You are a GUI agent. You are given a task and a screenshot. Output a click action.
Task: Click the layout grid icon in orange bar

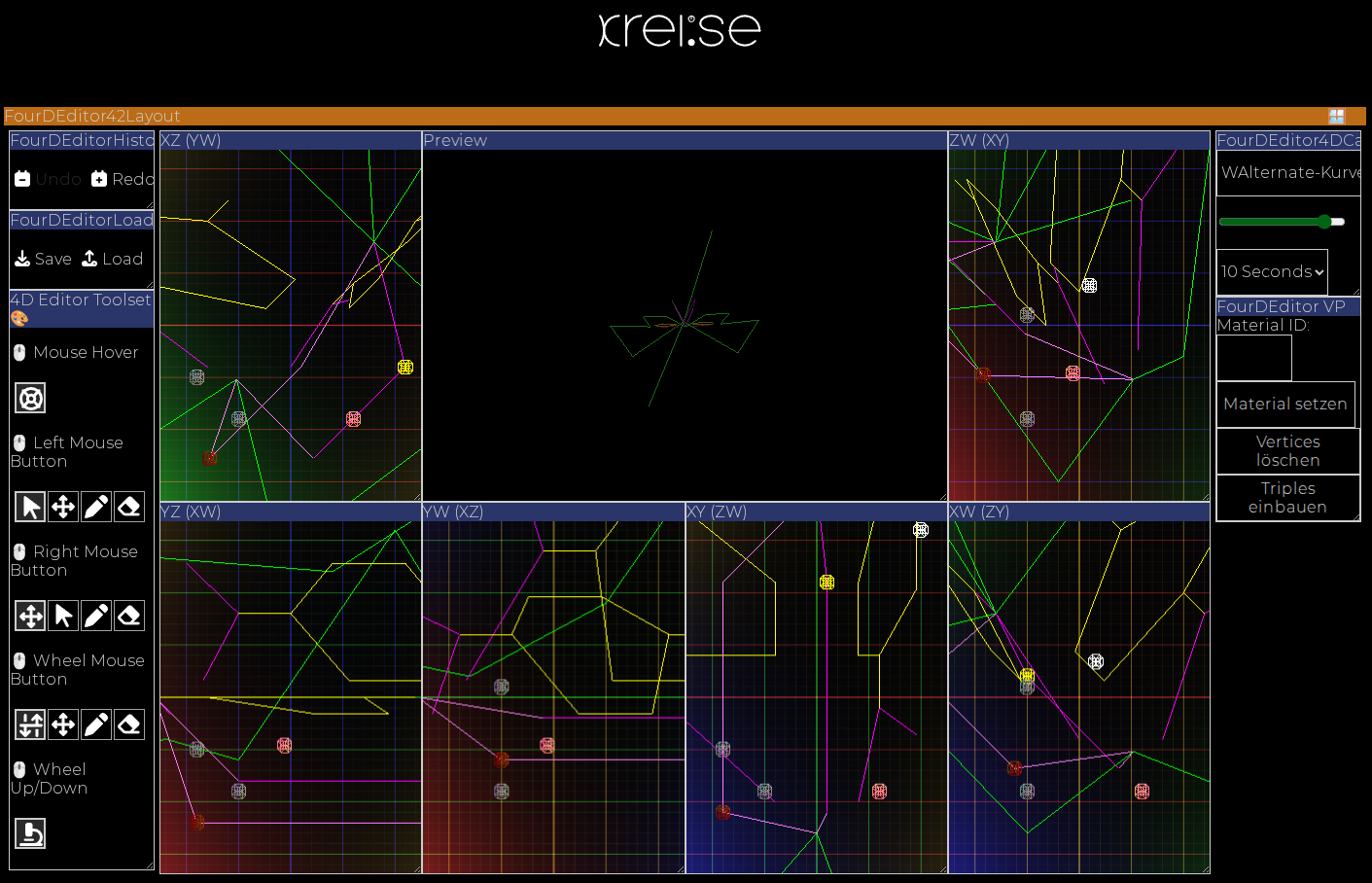tap(1337, 116)
